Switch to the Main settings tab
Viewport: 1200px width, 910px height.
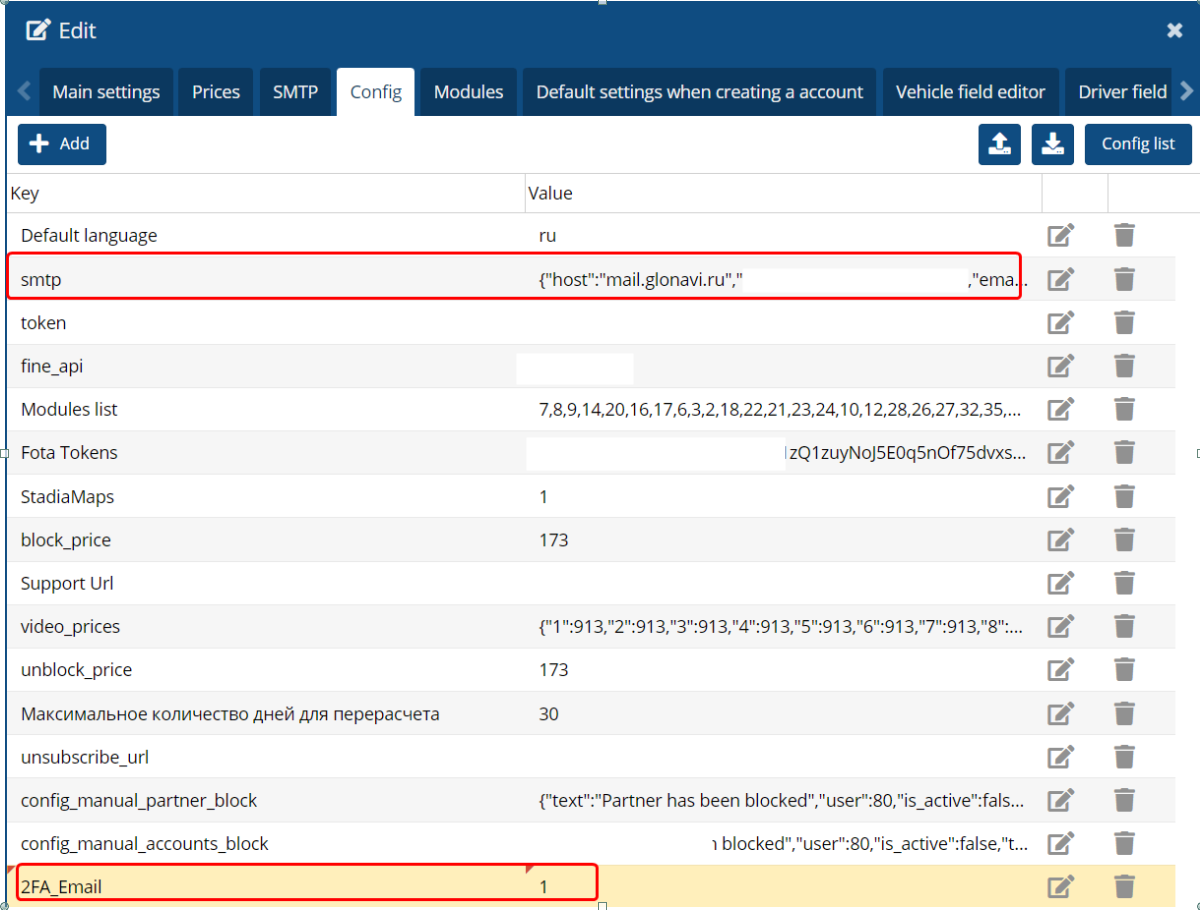pyautogui.click(x=106, y=92)
